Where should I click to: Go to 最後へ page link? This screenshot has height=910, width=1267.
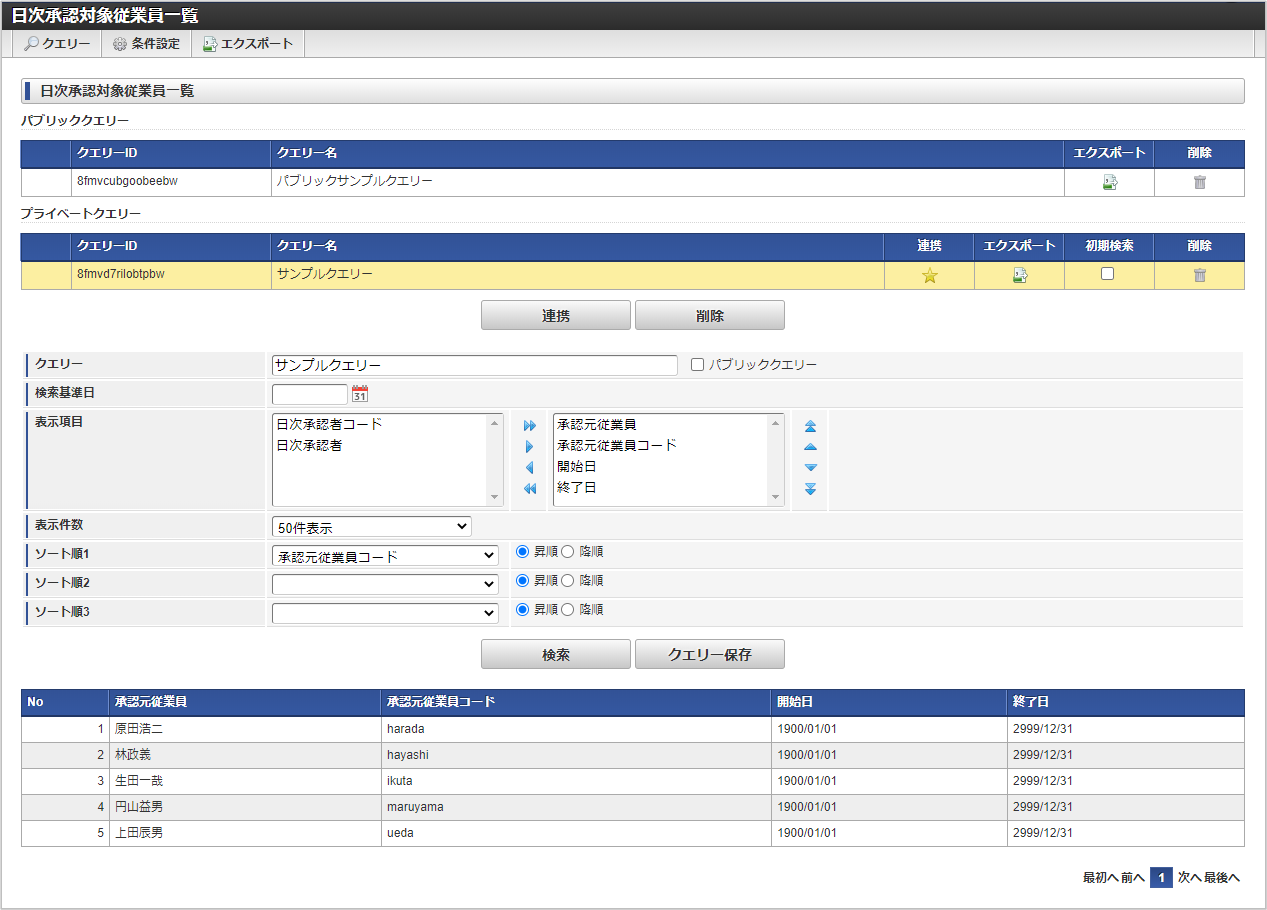(1222, 878)
